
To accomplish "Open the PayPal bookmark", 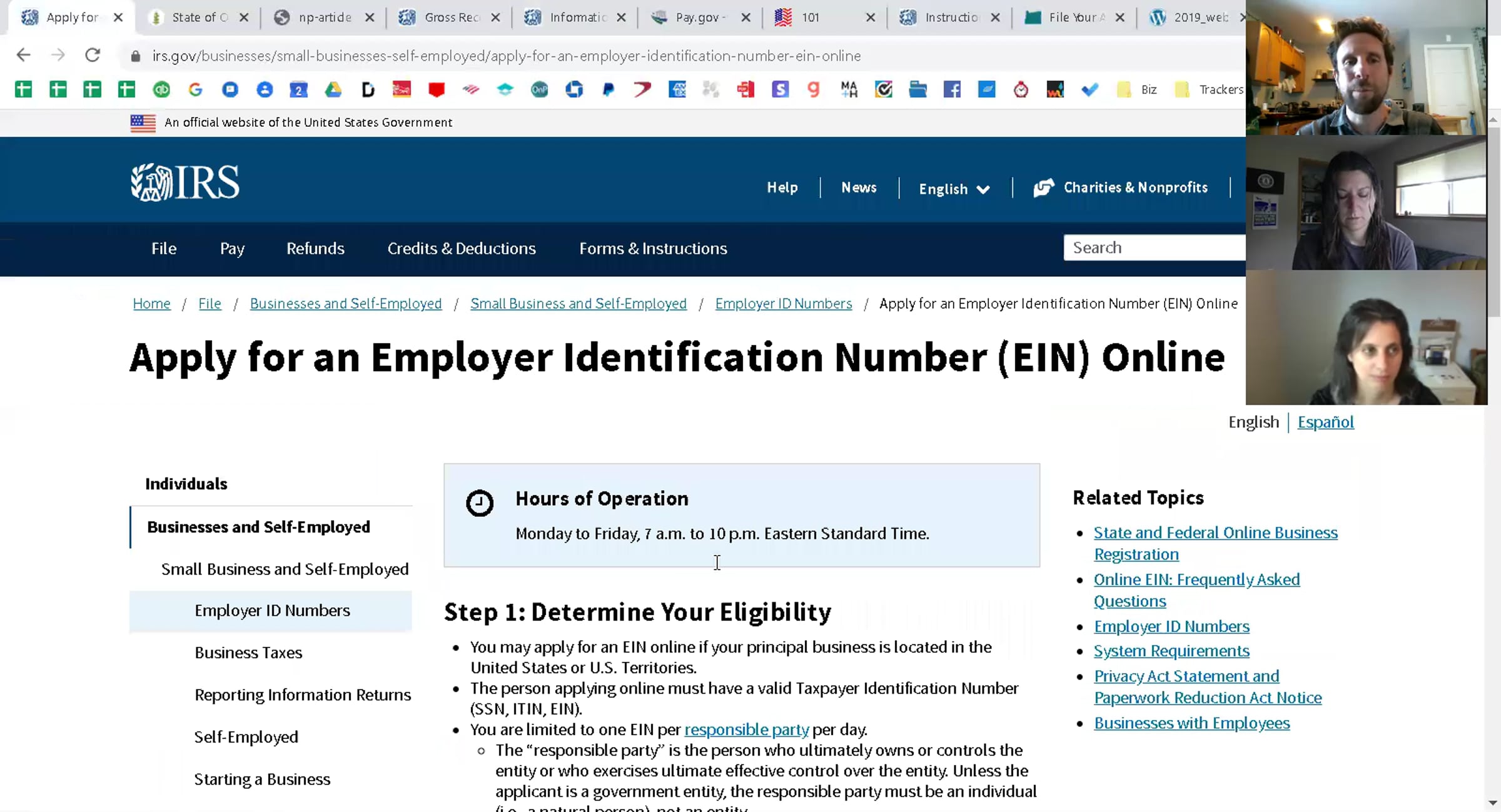I will coord(608,90).
